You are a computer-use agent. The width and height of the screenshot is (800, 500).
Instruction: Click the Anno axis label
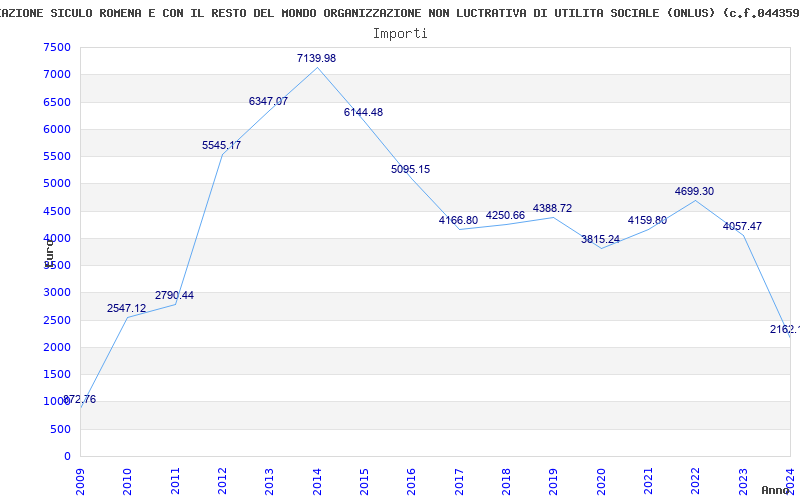(775, 490)
